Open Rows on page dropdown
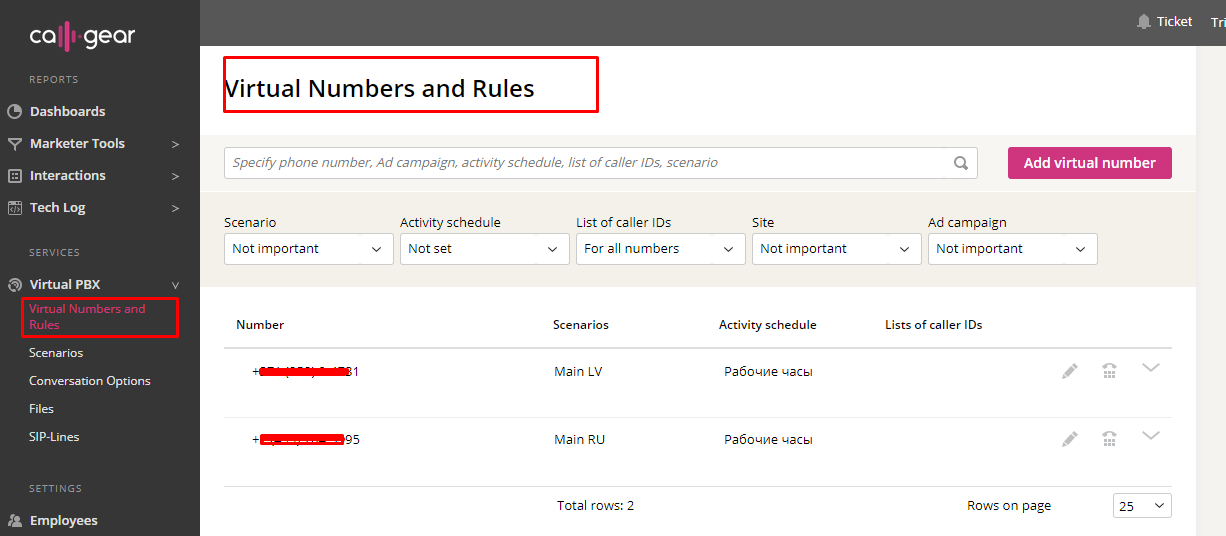1226x536 pixels. click(1142, 506)
